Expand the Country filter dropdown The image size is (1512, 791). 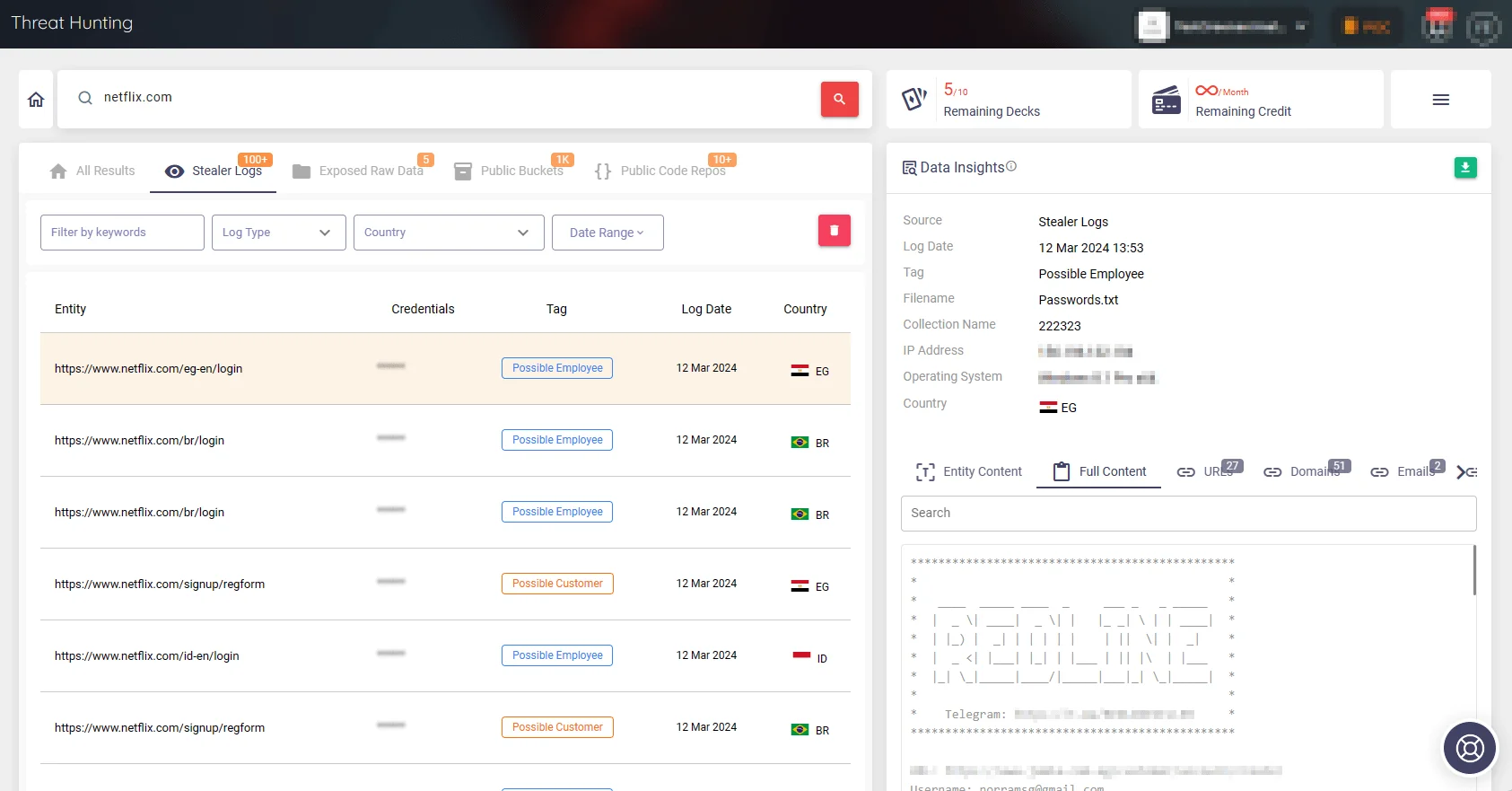[x=449, y=233]
